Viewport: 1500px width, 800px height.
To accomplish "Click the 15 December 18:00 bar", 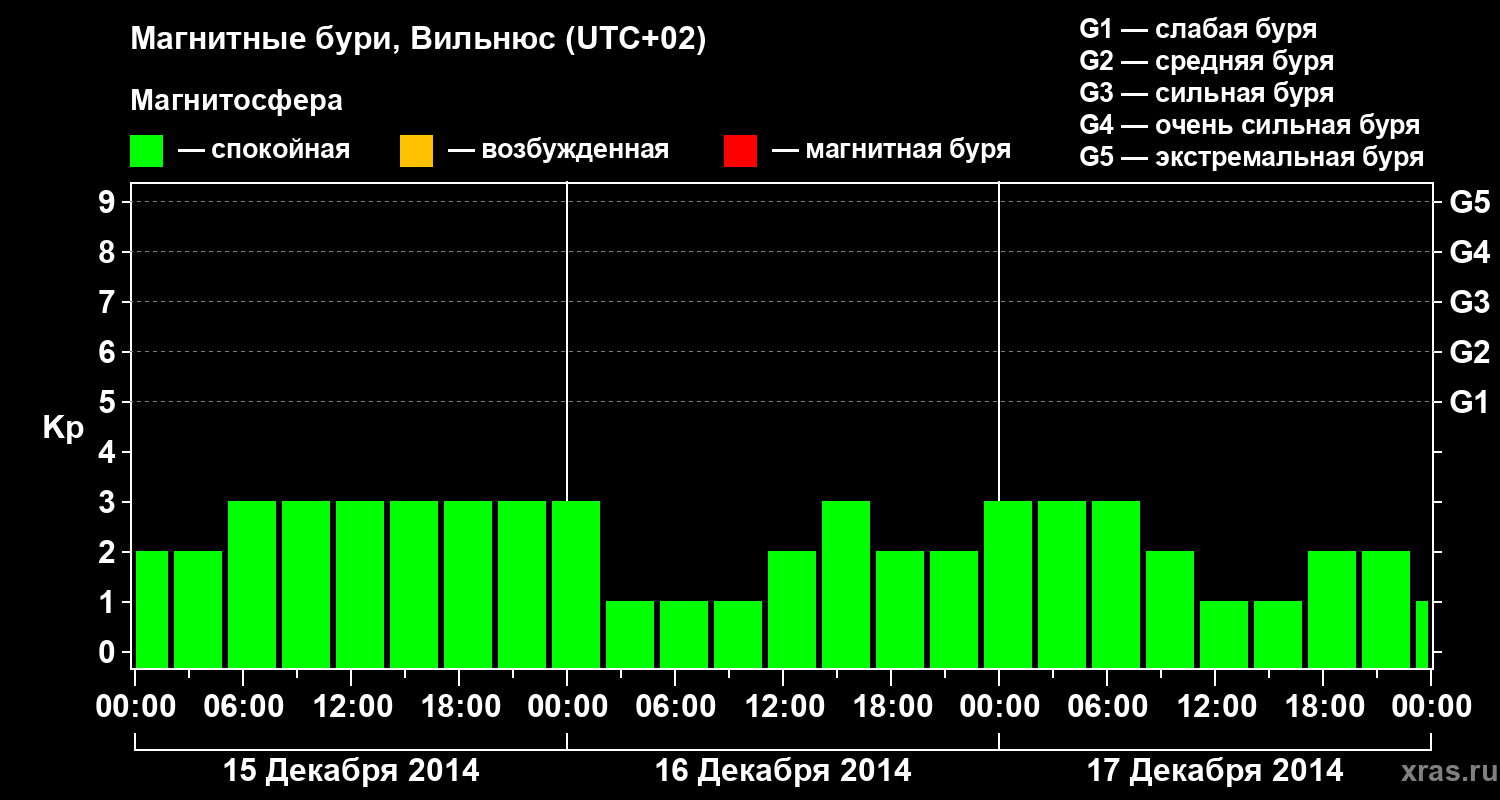I will tap(468, 584).
